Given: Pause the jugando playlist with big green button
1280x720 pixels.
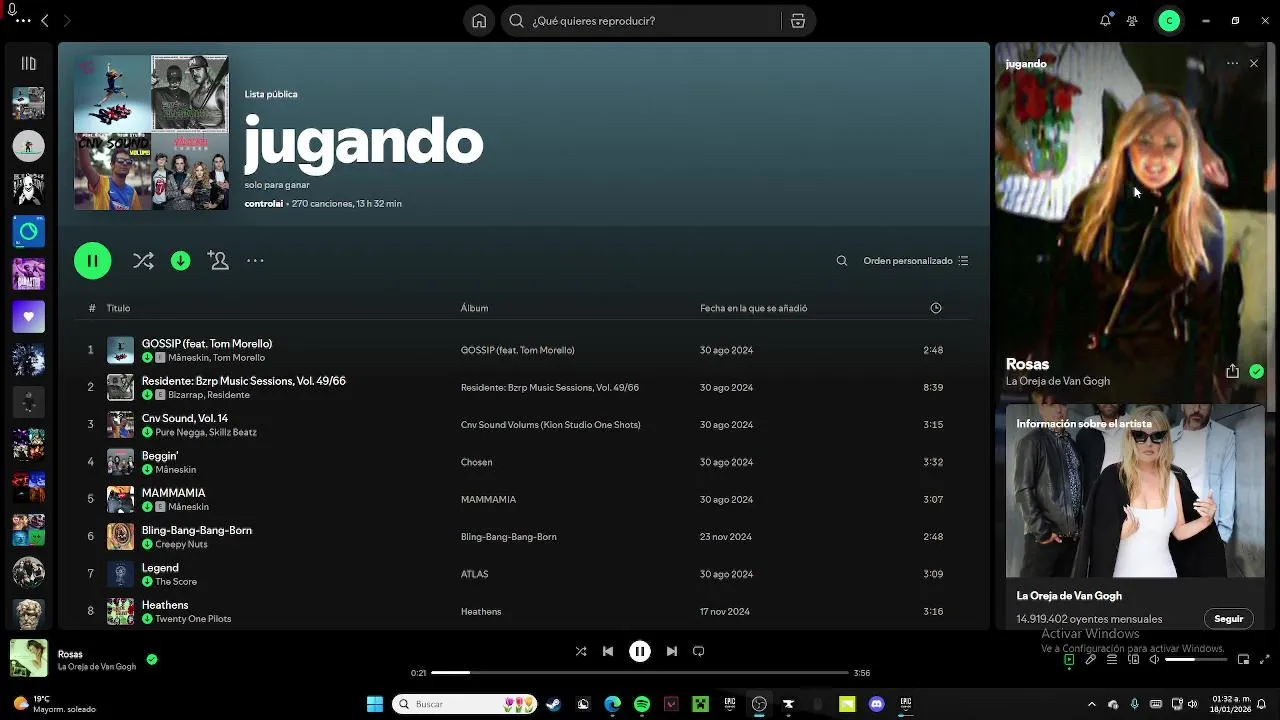Looking at the screenshot, I should pyautogui.click(x=92, y=261).
